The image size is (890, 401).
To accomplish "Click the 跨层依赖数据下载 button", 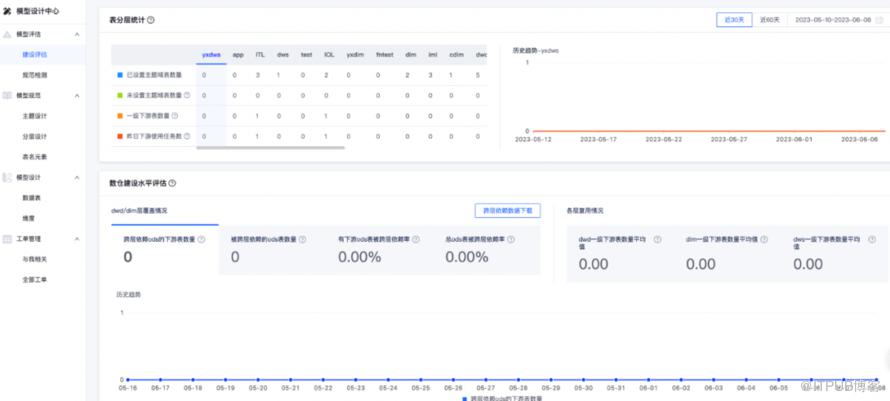I will 507,211.
